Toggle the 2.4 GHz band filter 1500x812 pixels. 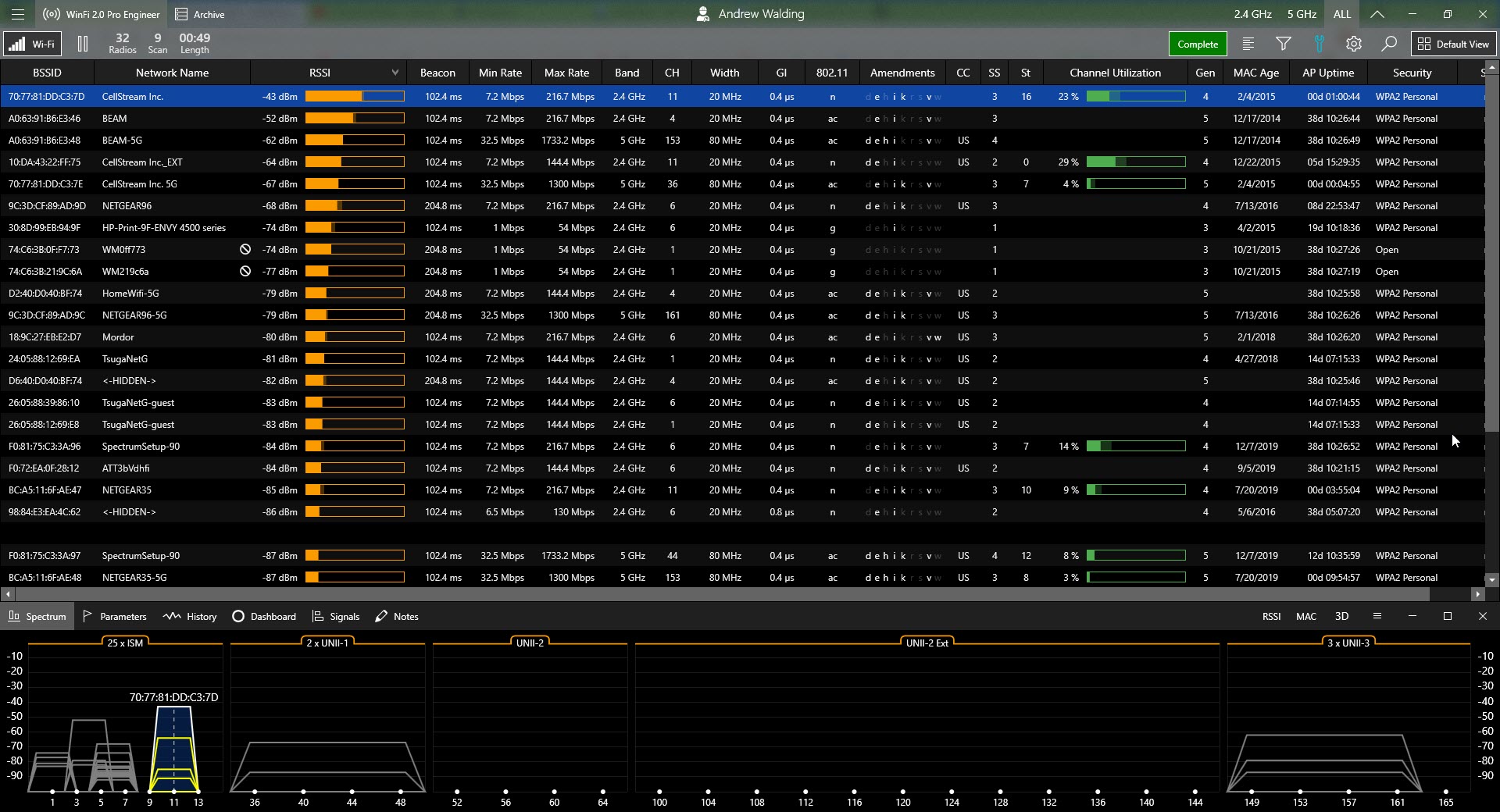[1252, 14]
